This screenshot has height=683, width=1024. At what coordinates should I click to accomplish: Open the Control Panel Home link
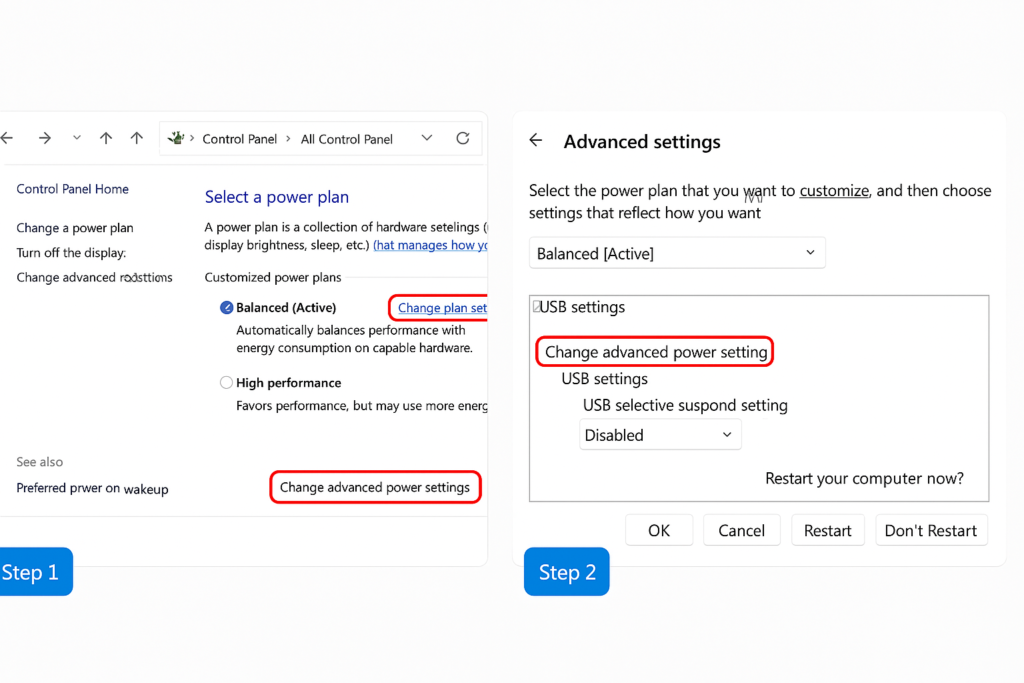click(72, 189)
